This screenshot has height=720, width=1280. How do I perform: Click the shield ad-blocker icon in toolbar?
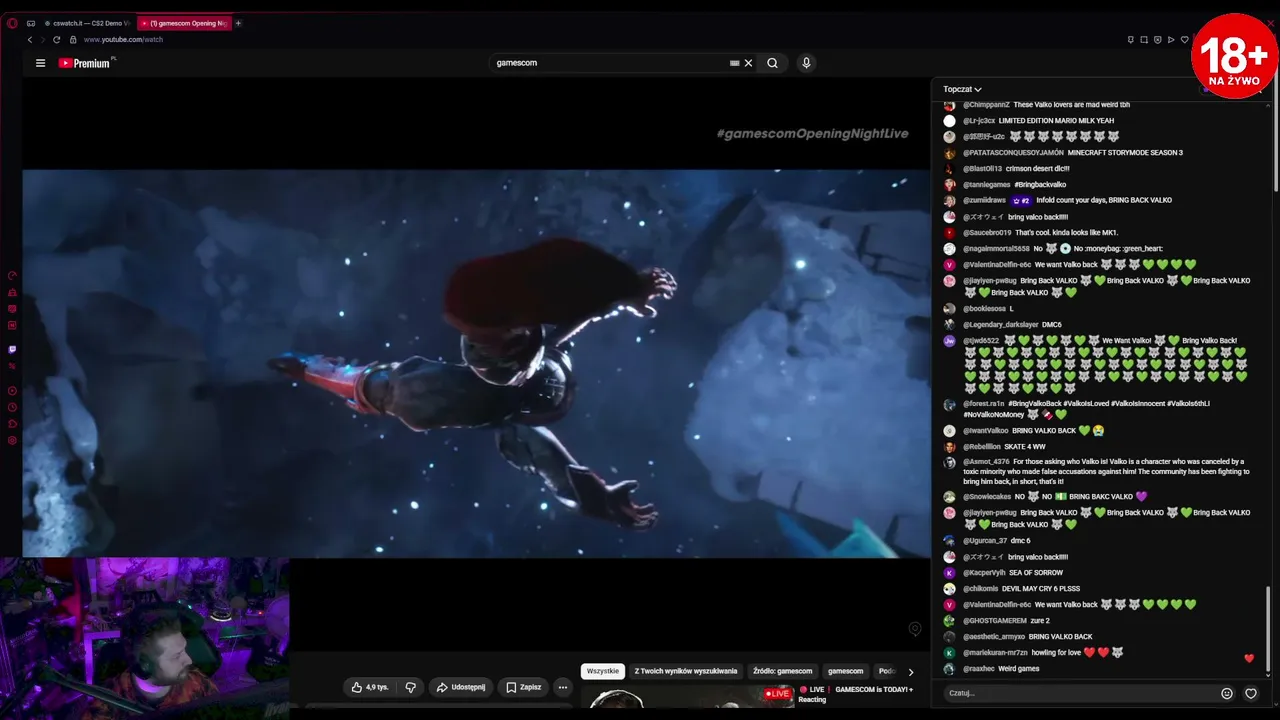click(x=1158, y=40)
